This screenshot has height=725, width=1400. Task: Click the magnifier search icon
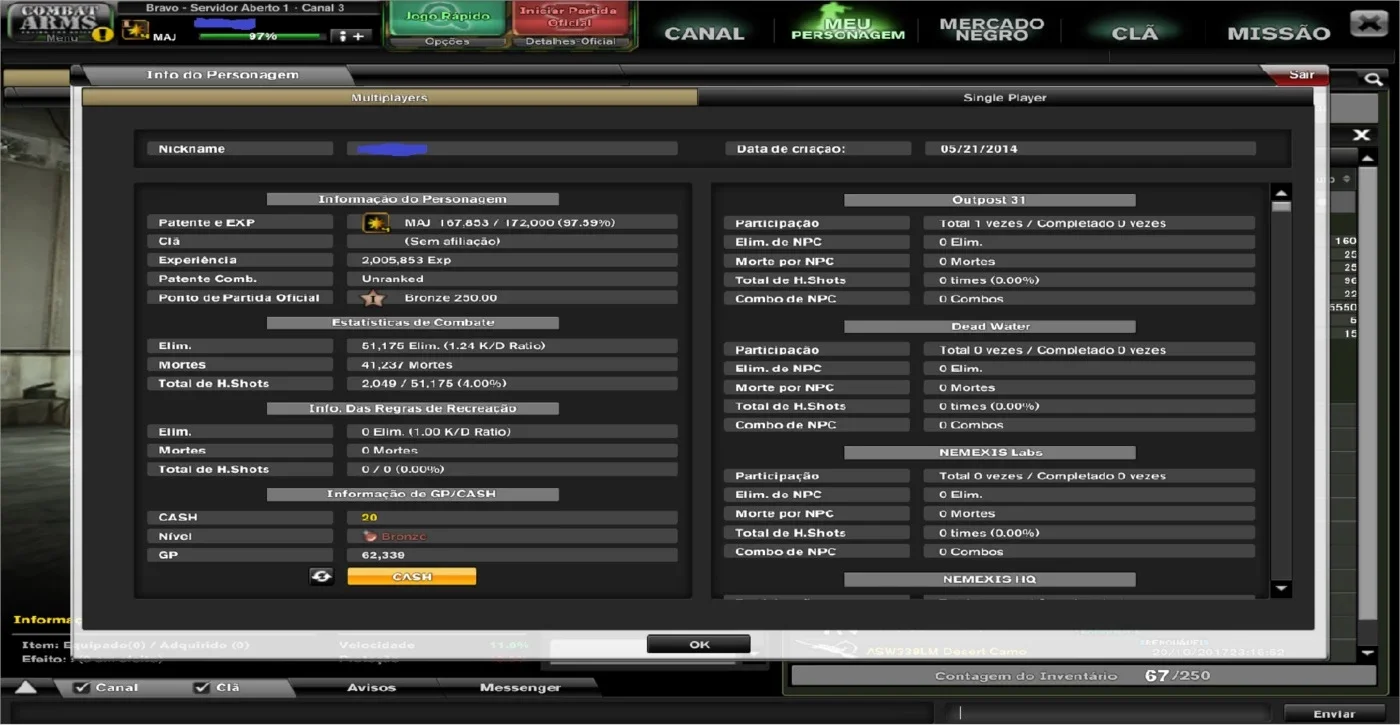pos(1373,79)
